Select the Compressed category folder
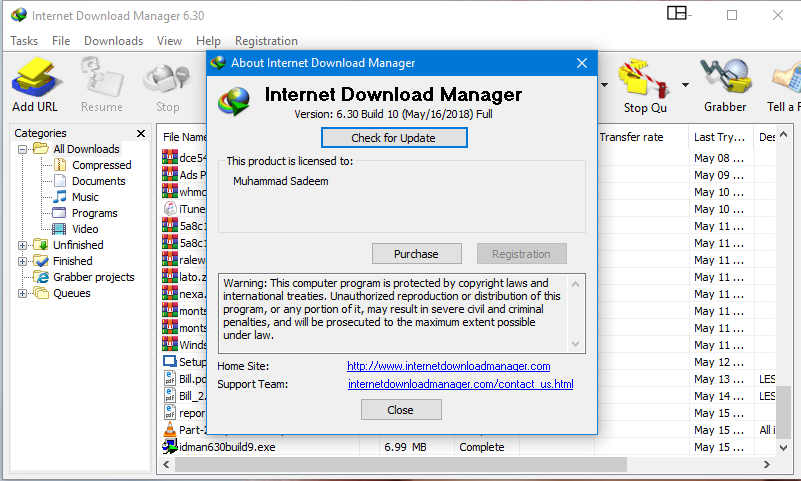The height and width of the screenshot is (481, 801). tap(102, 165)
